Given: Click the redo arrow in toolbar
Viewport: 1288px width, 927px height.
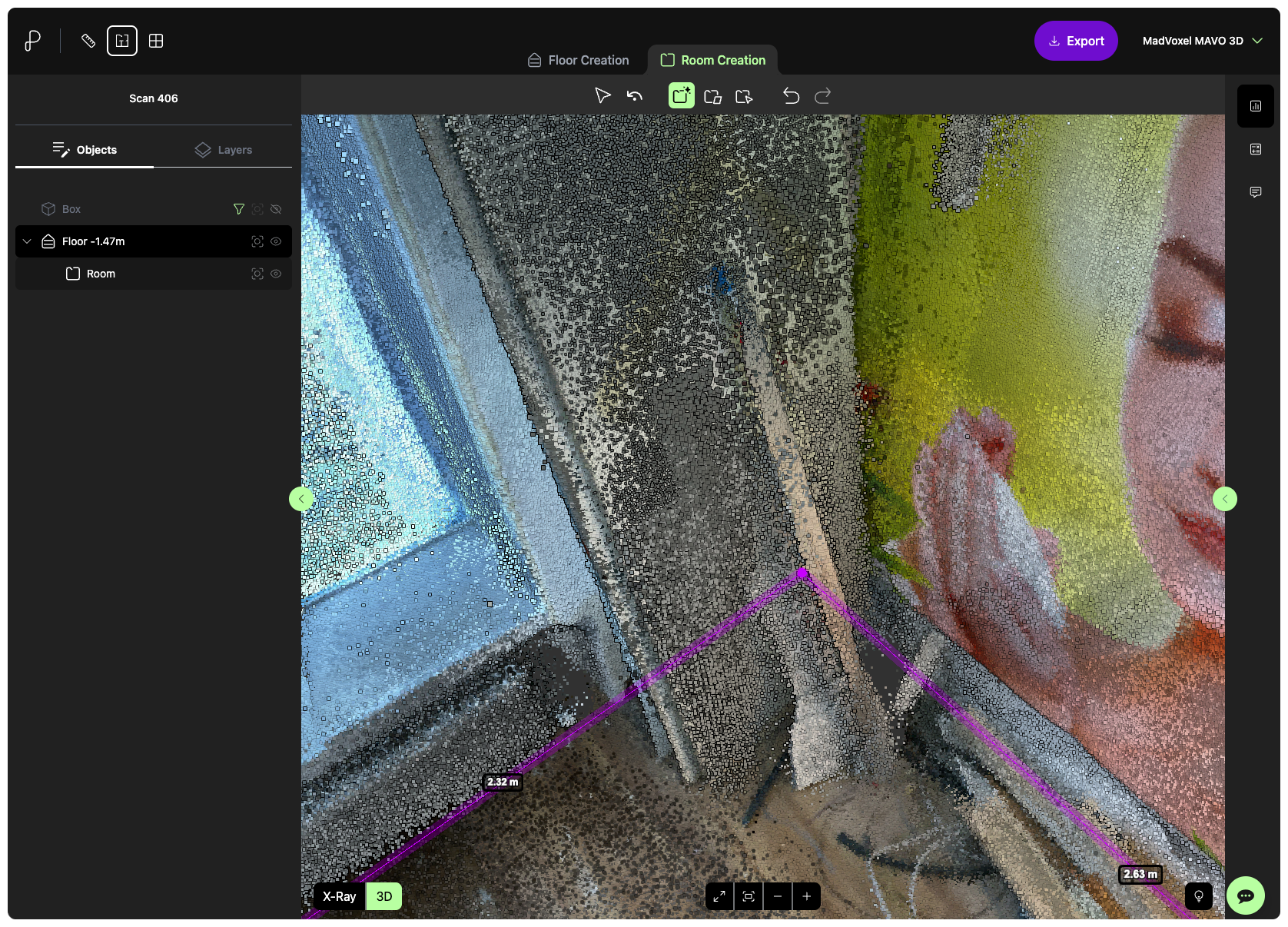Looking at the screenshot, I should 822,95.
